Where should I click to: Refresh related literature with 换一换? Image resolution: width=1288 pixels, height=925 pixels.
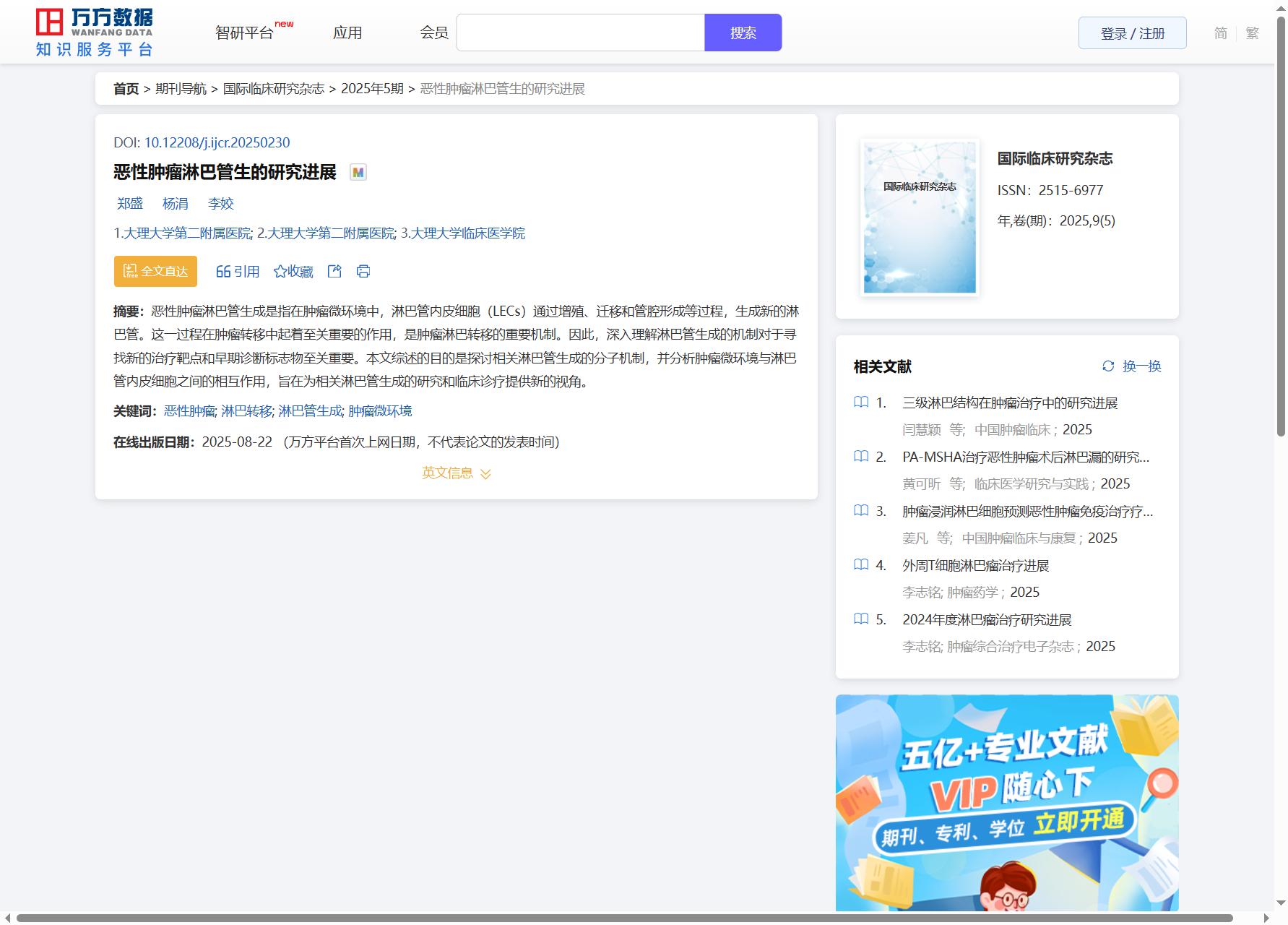pyautogui.click(x=1131, y=366)
